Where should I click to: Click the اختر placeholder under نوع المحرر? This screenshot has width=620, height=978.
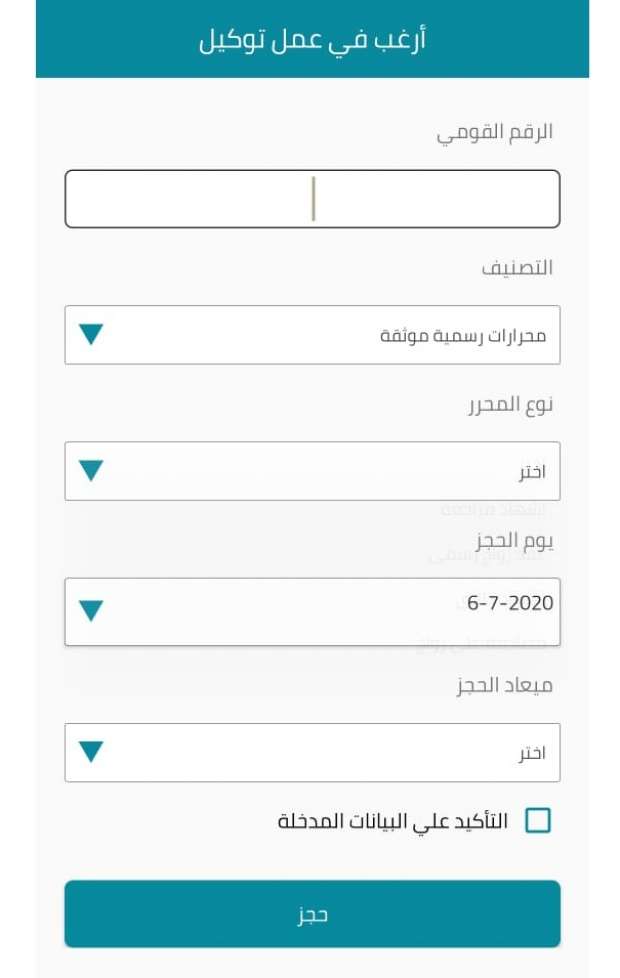pyautogui.click(x=532, y=471)
